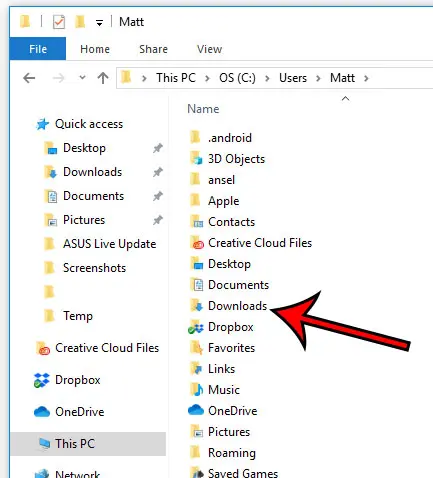Expand chevron after 'OS (C:)' breadcrumb
The image size is (433, 478).
coord(267,78)
